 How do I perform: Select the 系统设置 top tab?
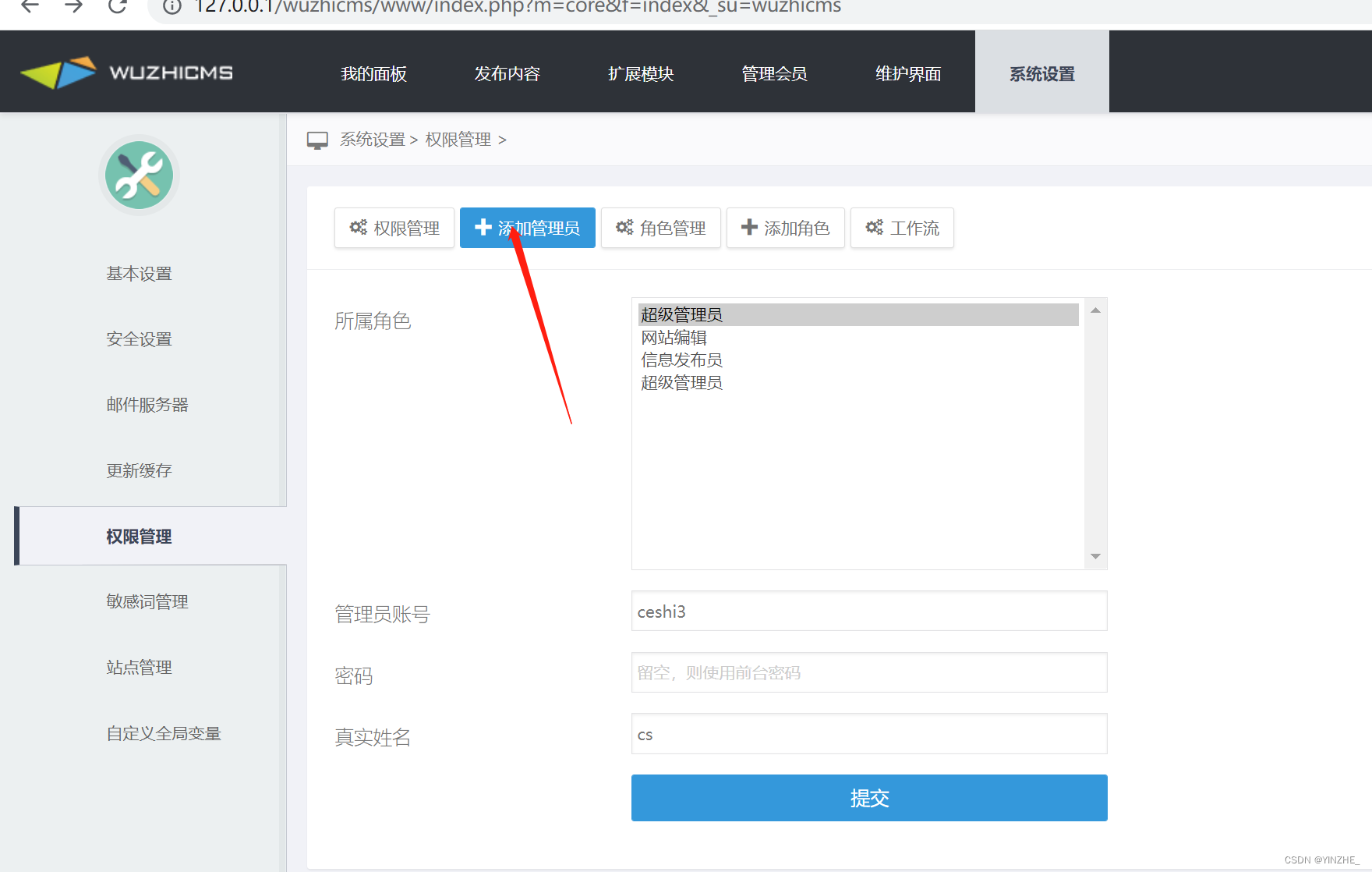point(1042,72)
